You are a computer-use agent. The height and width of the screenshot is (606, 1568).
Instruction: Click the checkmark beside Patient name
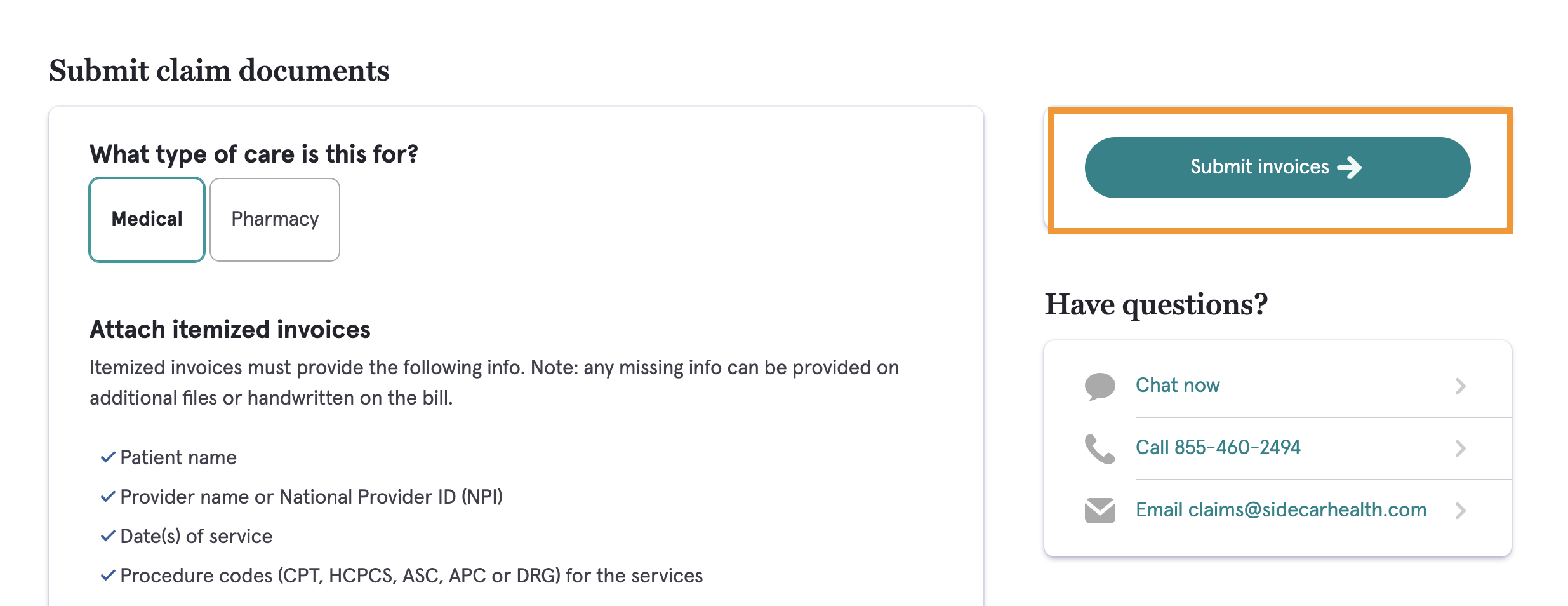[x=108, y=457]
